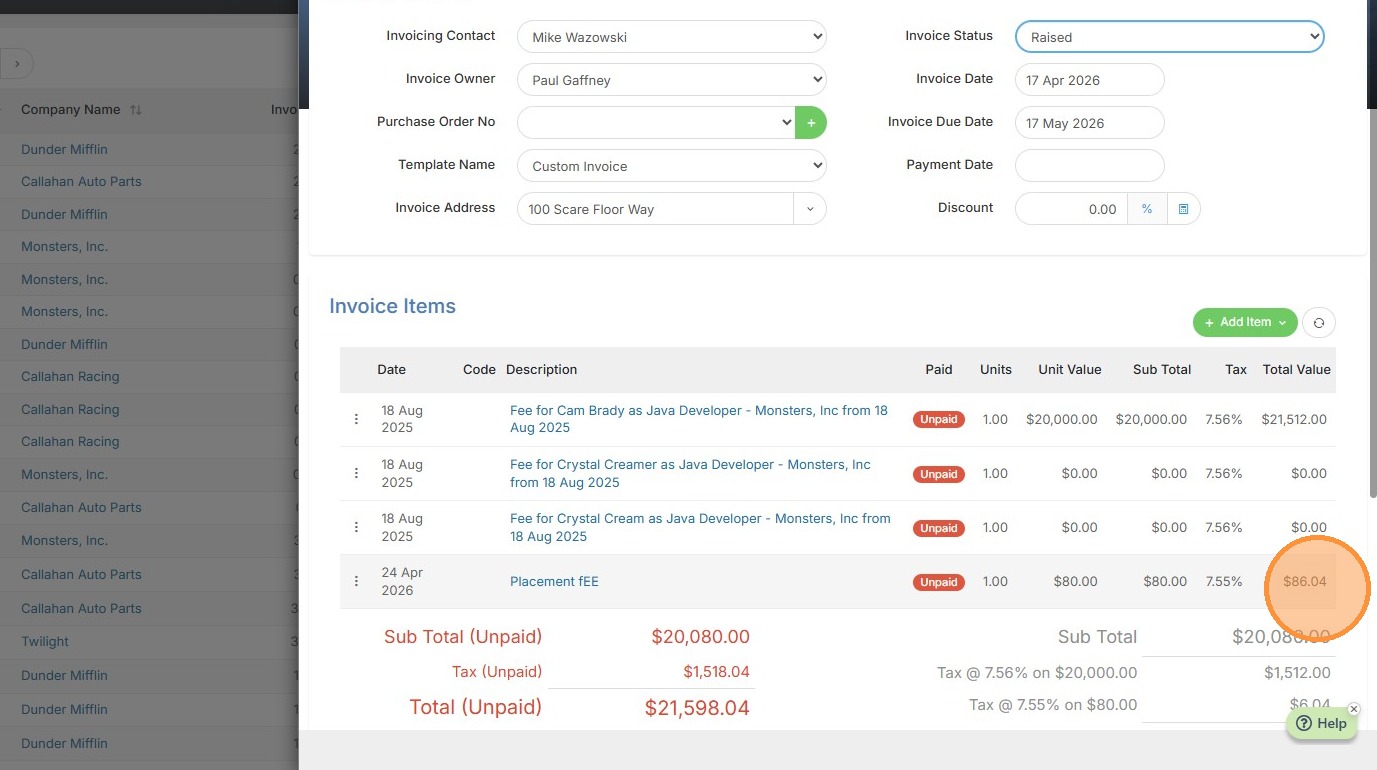Viewport: 1377px width, 770px height.
Task: Expand the Invoice Address dropdown arrow
Action: pyautogui.click(x=810, y=209)
